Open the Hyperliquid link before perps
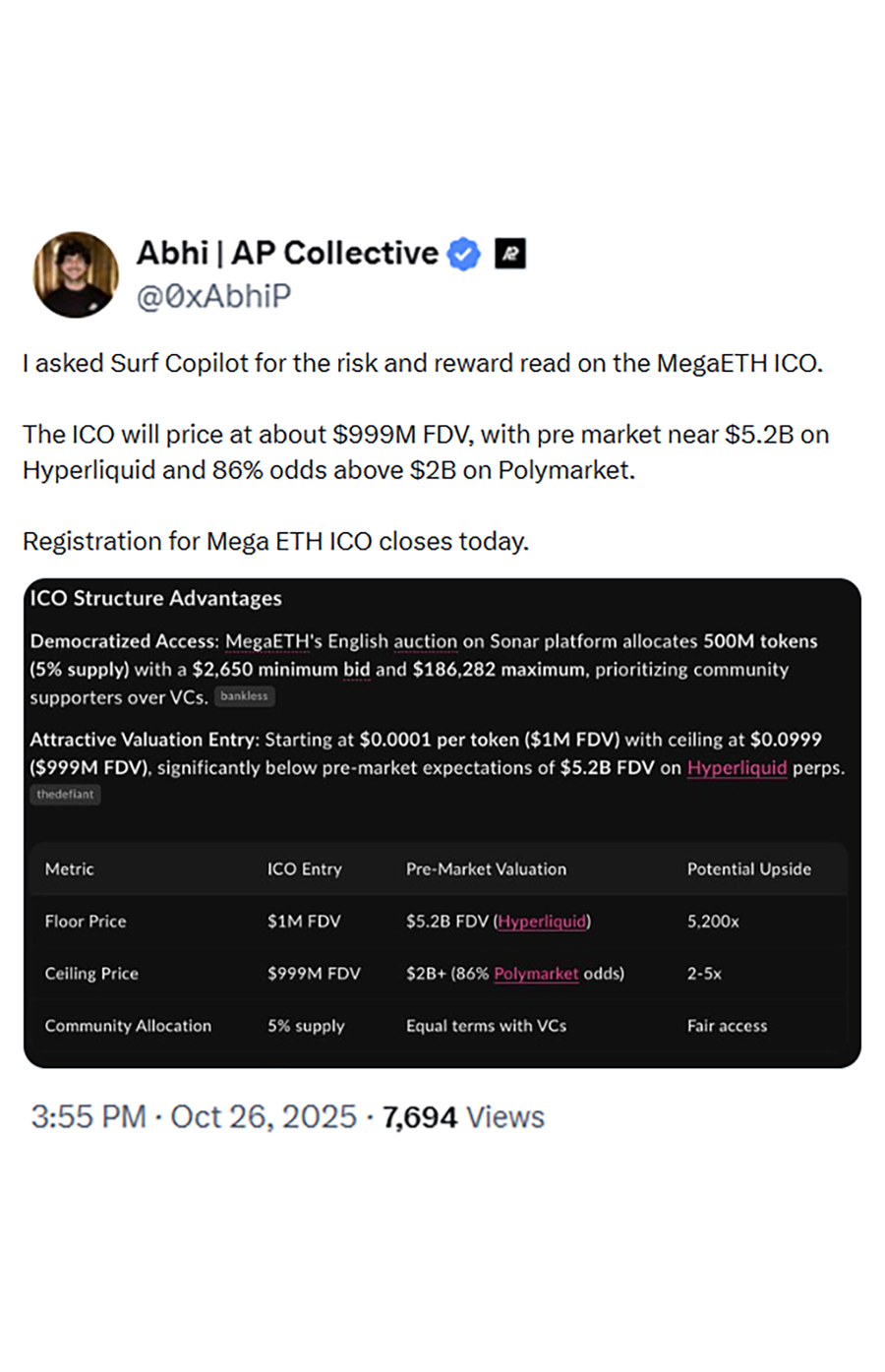The image size is (885, 1372). [x=737, y=767]
